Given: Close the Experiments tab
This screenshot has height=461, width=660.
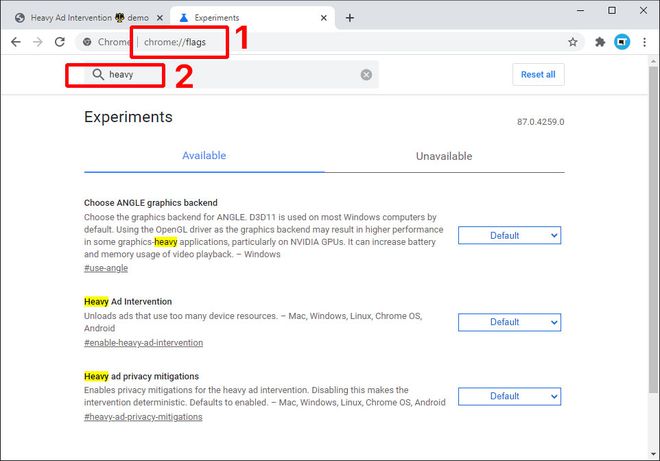Looking at the screenshot, I should [323, 18].
